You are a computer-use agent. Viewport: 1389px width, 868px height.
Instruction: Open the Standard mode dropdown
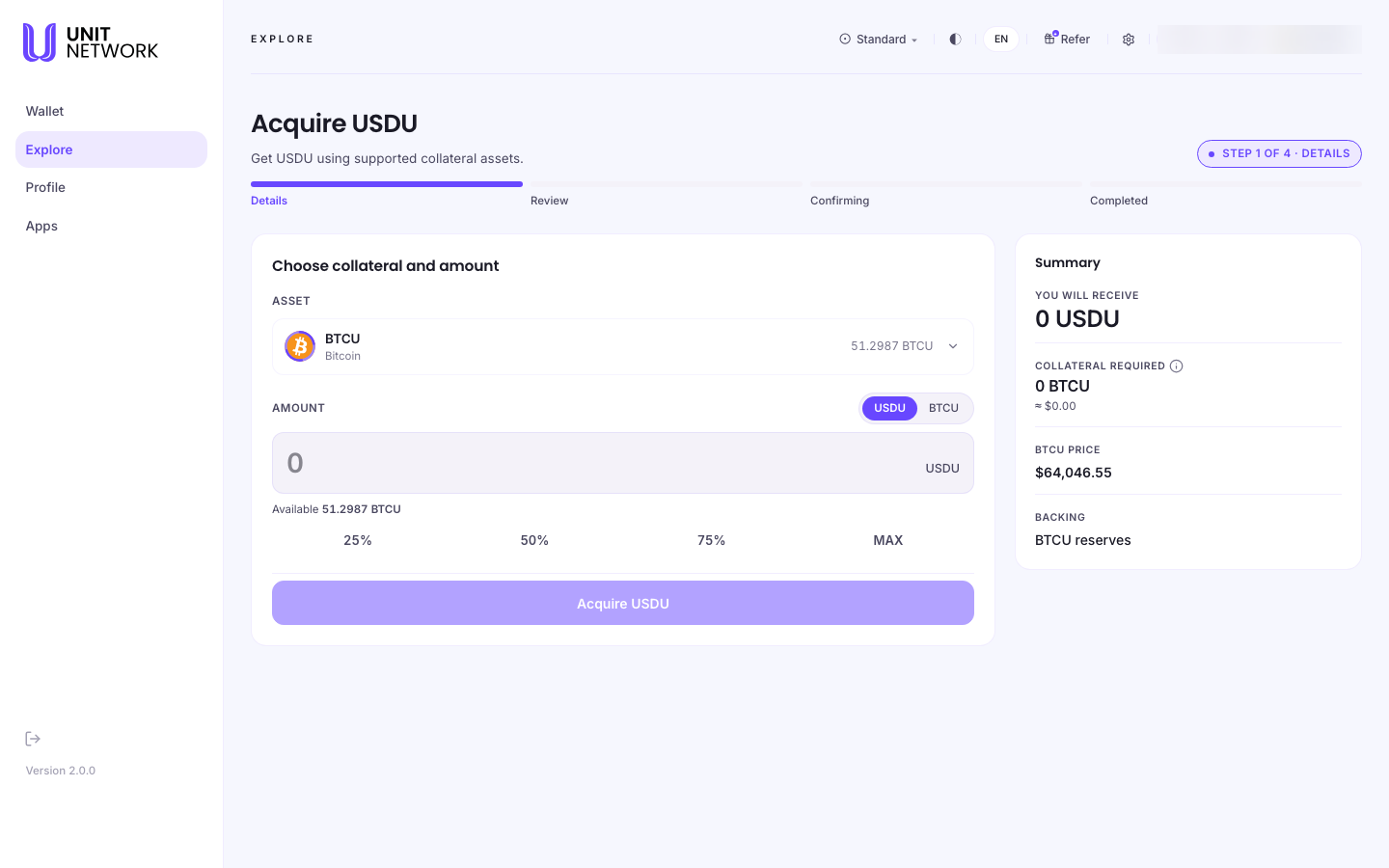[879, 40]
